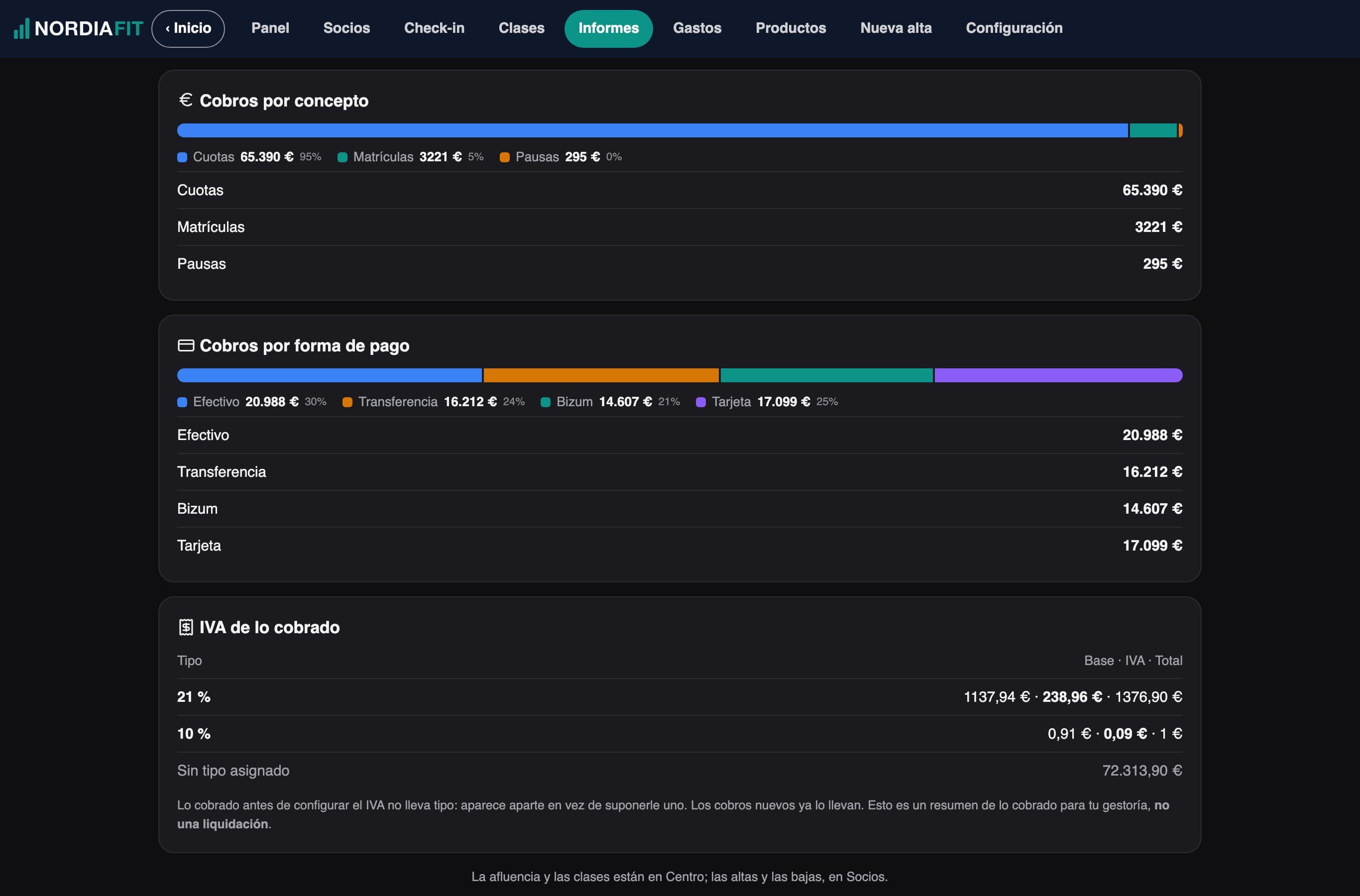Click the Cobros por forma de pago heading
This screenshot has width=1360, height=896.
click(x=304, y=346)
